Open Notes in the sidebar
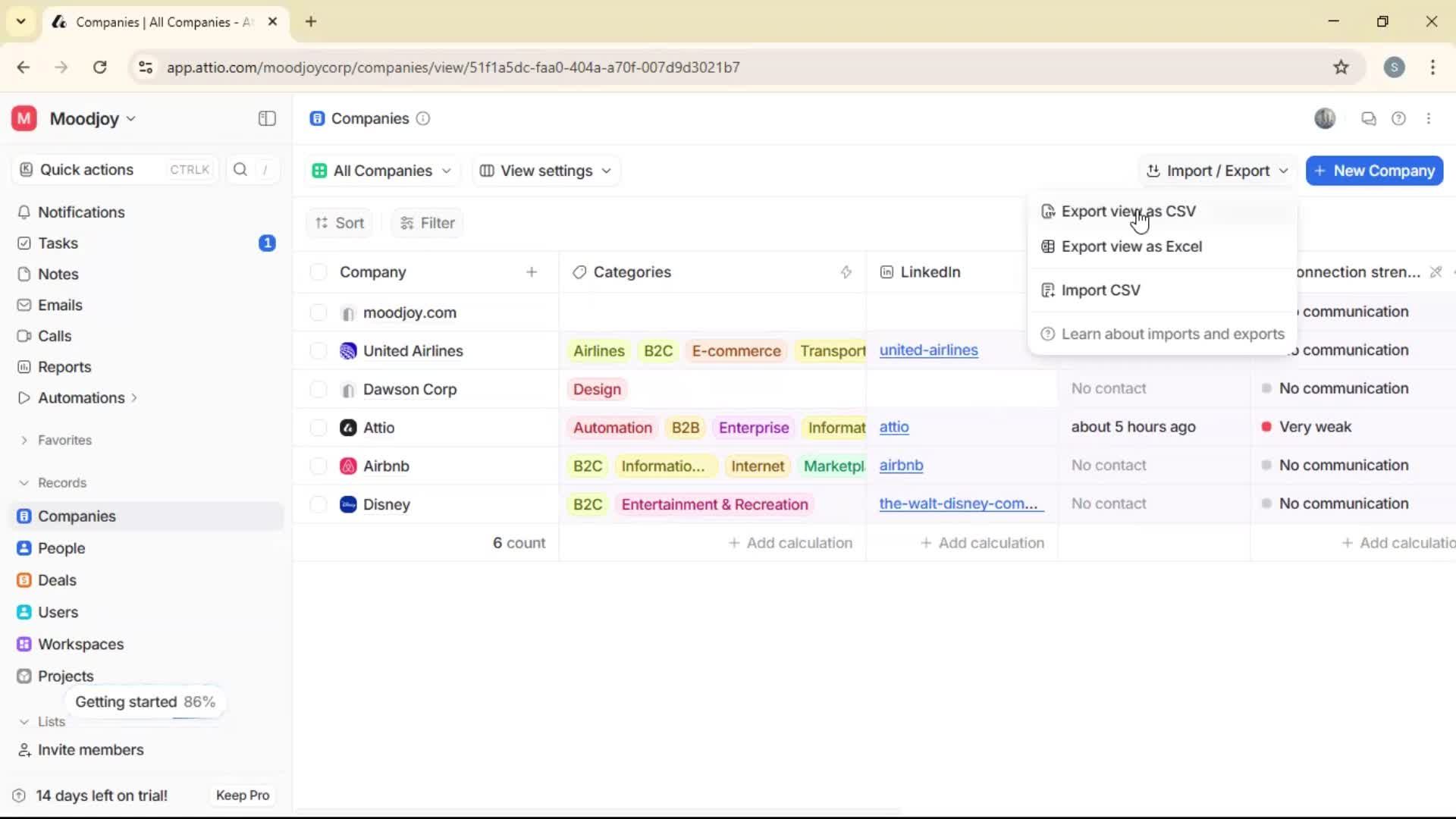Viewport: 1456px width, 819px height. pyautogui.click(x=58, y=275)
